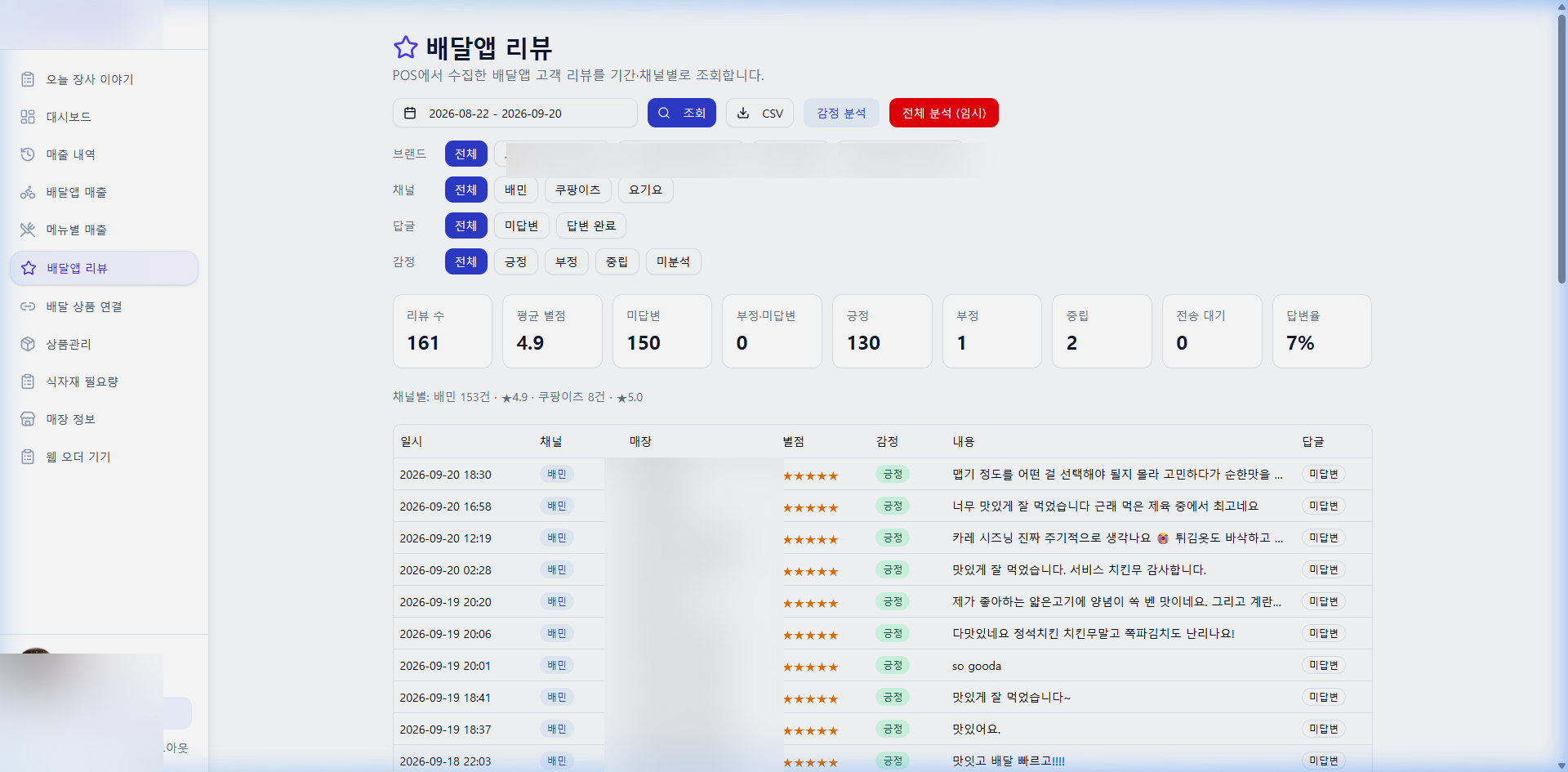Filter sentiment by 미분석
The image size is (1568, 772).
tap(673, 261)
